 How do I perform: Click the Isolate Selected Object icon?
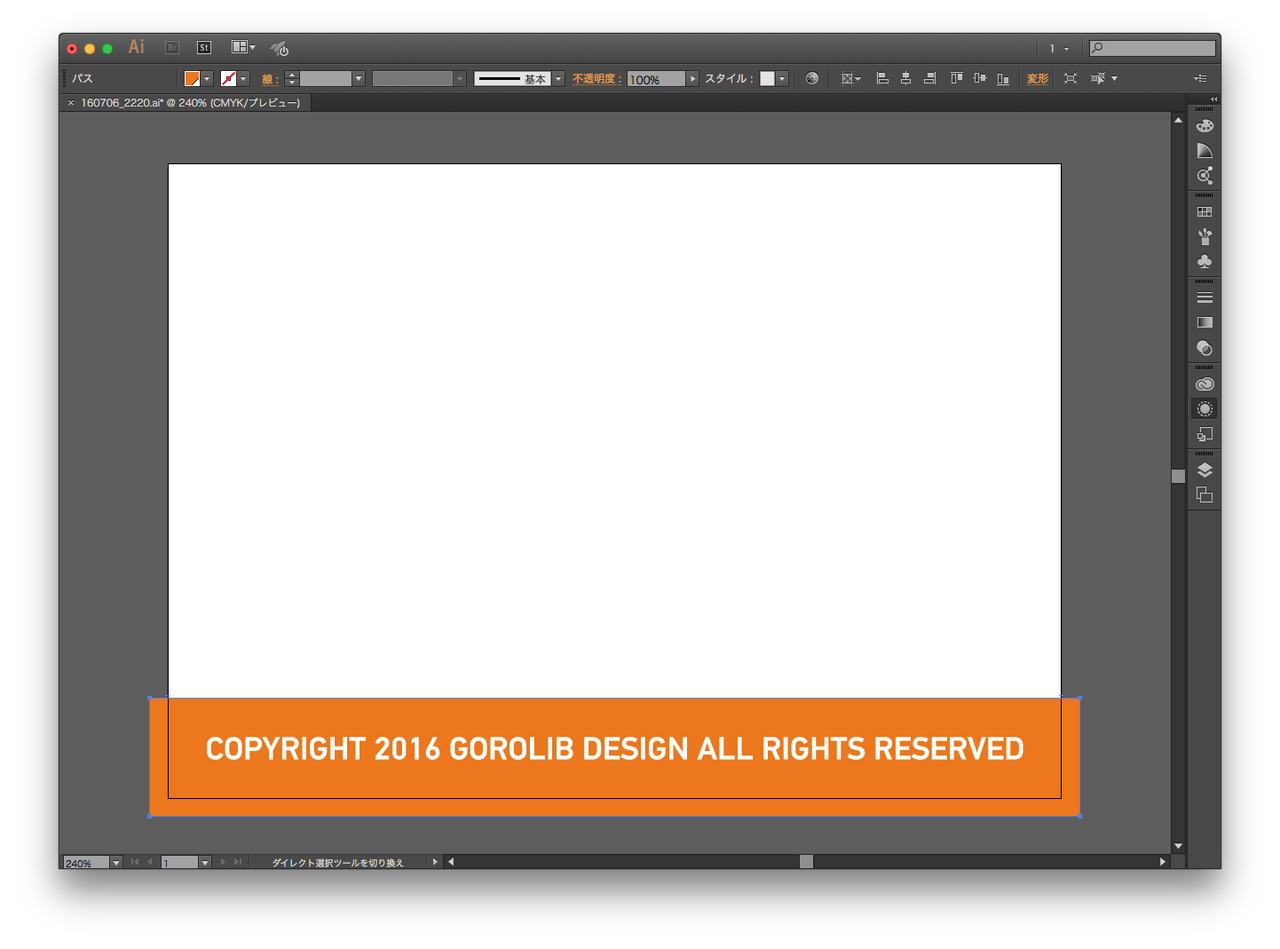pos(1070,78)
